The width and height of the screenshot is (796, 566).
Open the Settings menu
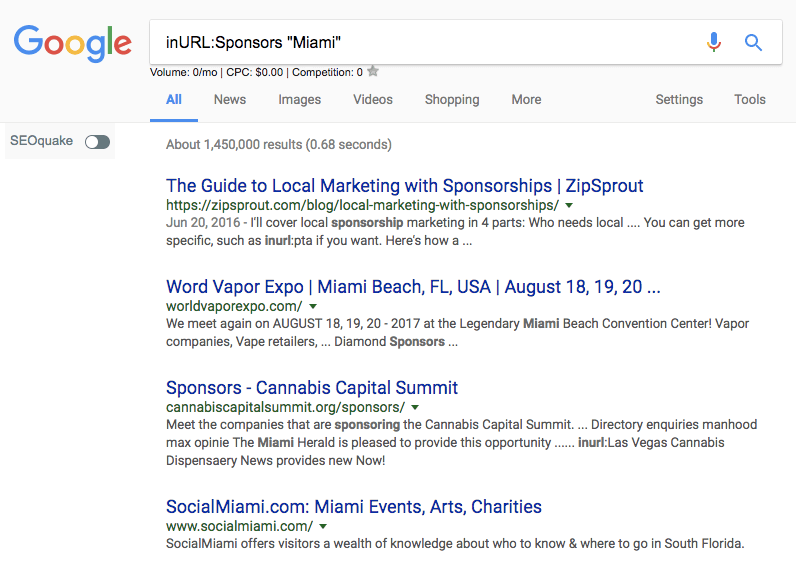[679, 99]
